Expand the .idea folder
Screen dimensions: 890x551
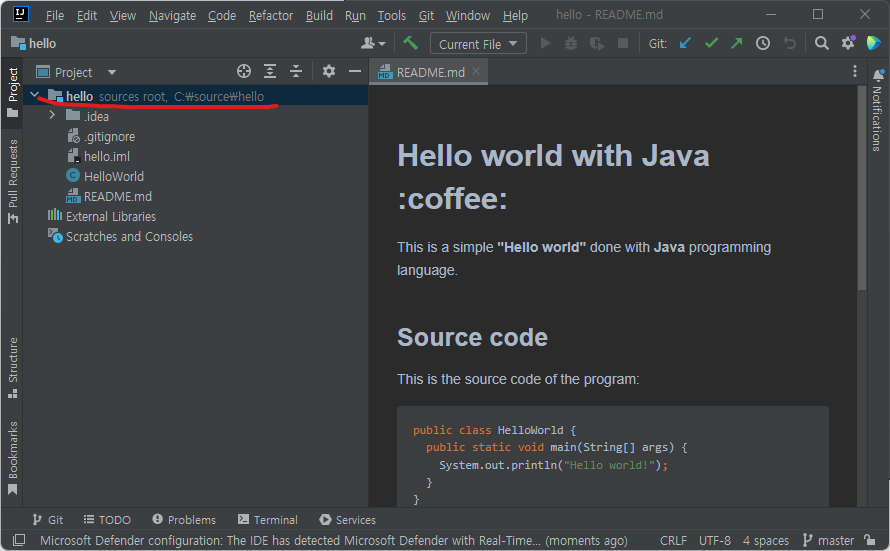[x=52, y=116]
